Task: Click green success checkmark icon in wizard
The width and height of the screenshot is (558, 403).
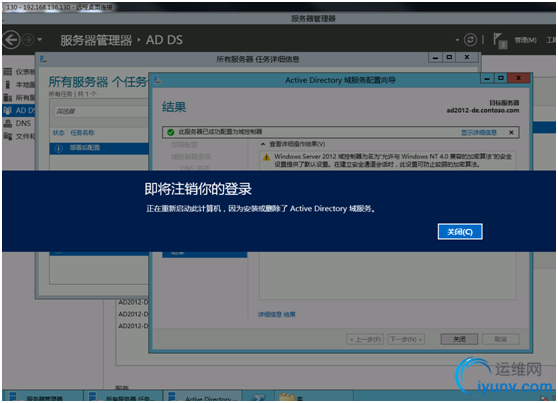Action: click(x=171, y=132)
